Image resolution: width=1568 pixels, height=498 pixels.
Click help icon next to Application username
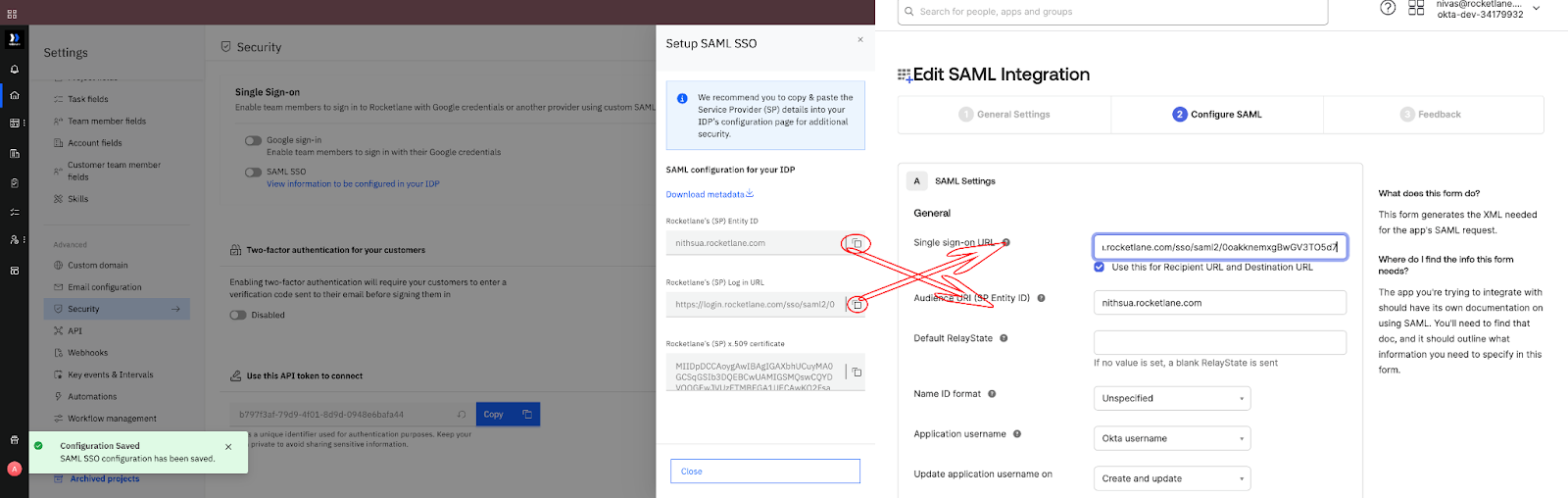(1016, 433)
